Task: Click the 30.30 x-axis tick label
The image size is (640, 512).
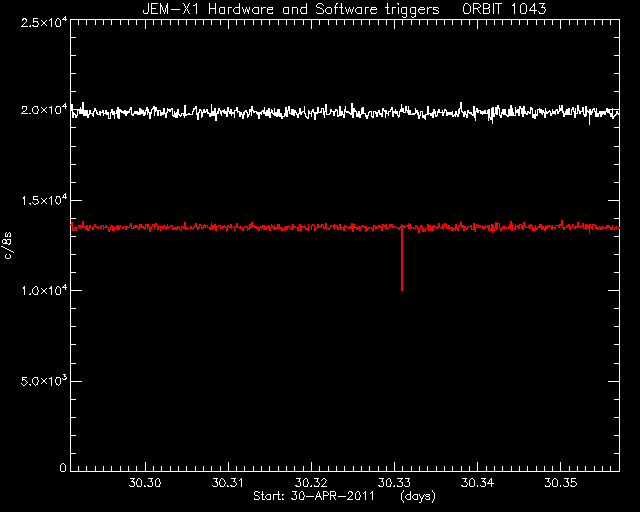Action: coord(145,483)
